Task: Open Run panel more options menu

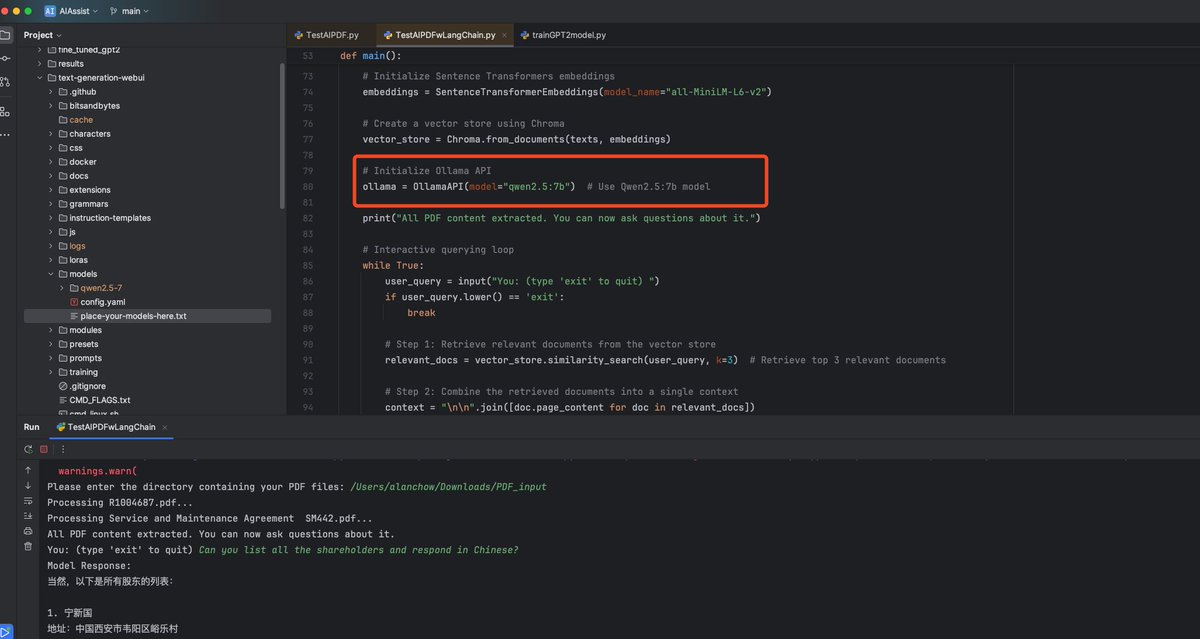Action: [63, 449]
